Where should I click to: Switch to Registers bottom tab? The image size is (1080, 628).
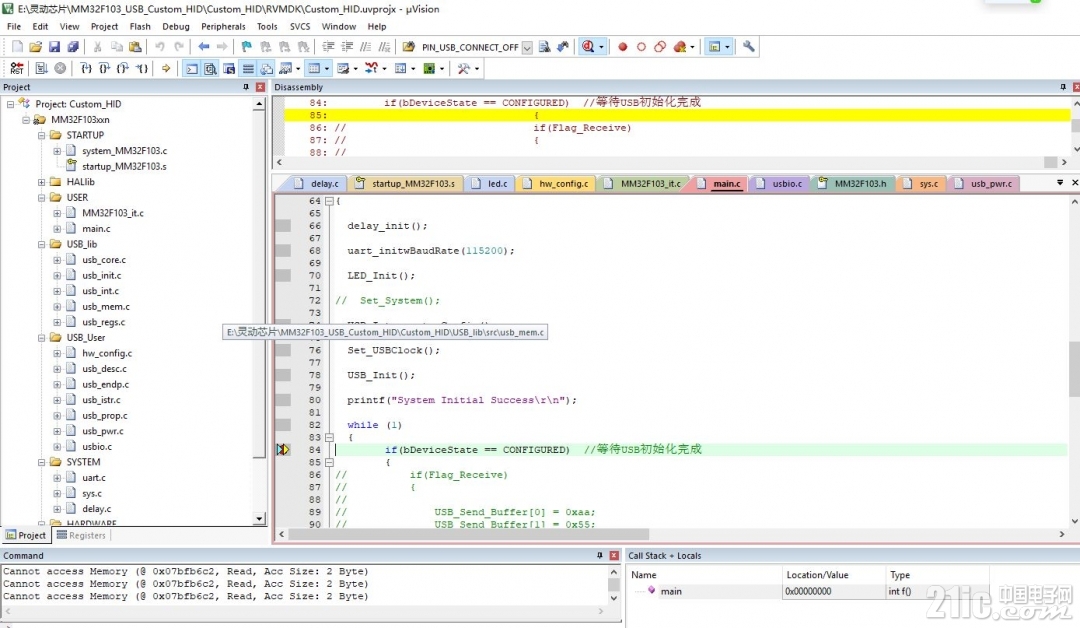point(81,535)
